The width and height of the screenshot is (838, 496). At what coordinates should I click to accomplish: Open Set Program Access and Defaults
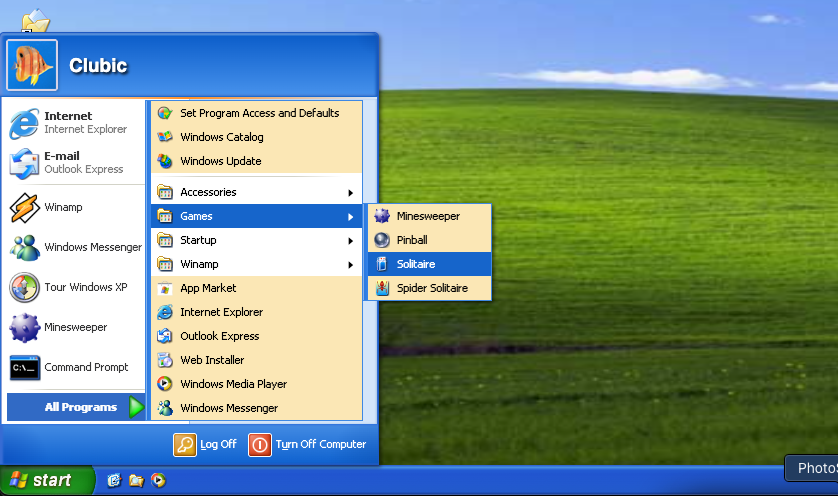pos(257,113)
